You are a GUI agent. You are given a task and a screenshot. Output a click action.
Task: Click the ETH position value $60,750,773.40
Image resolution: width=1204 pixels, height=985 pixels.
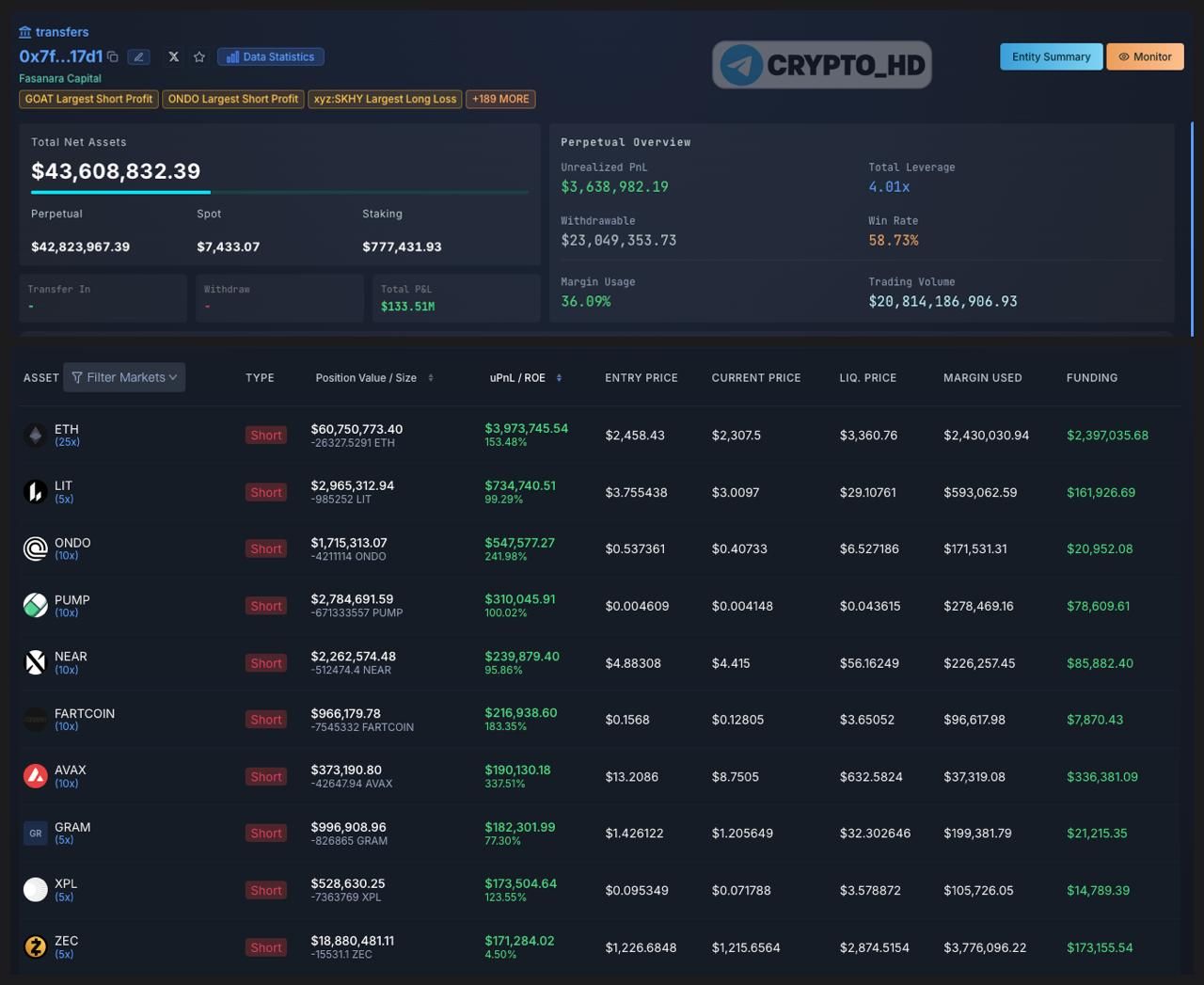click(356, 429)
